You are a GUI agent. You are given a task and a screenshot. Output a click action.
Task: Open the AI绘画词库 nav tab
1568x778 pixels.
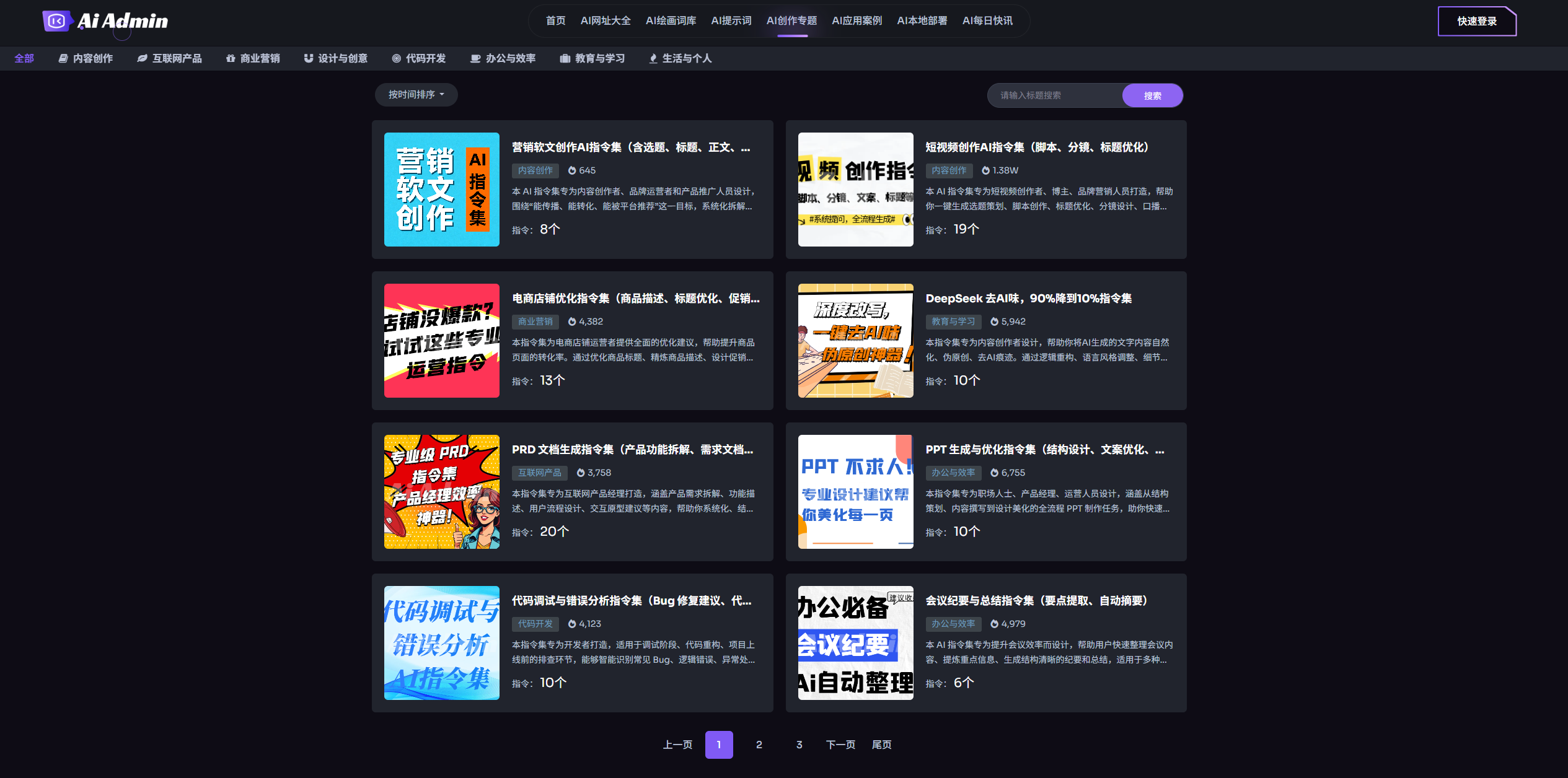(x=671, y=21)
